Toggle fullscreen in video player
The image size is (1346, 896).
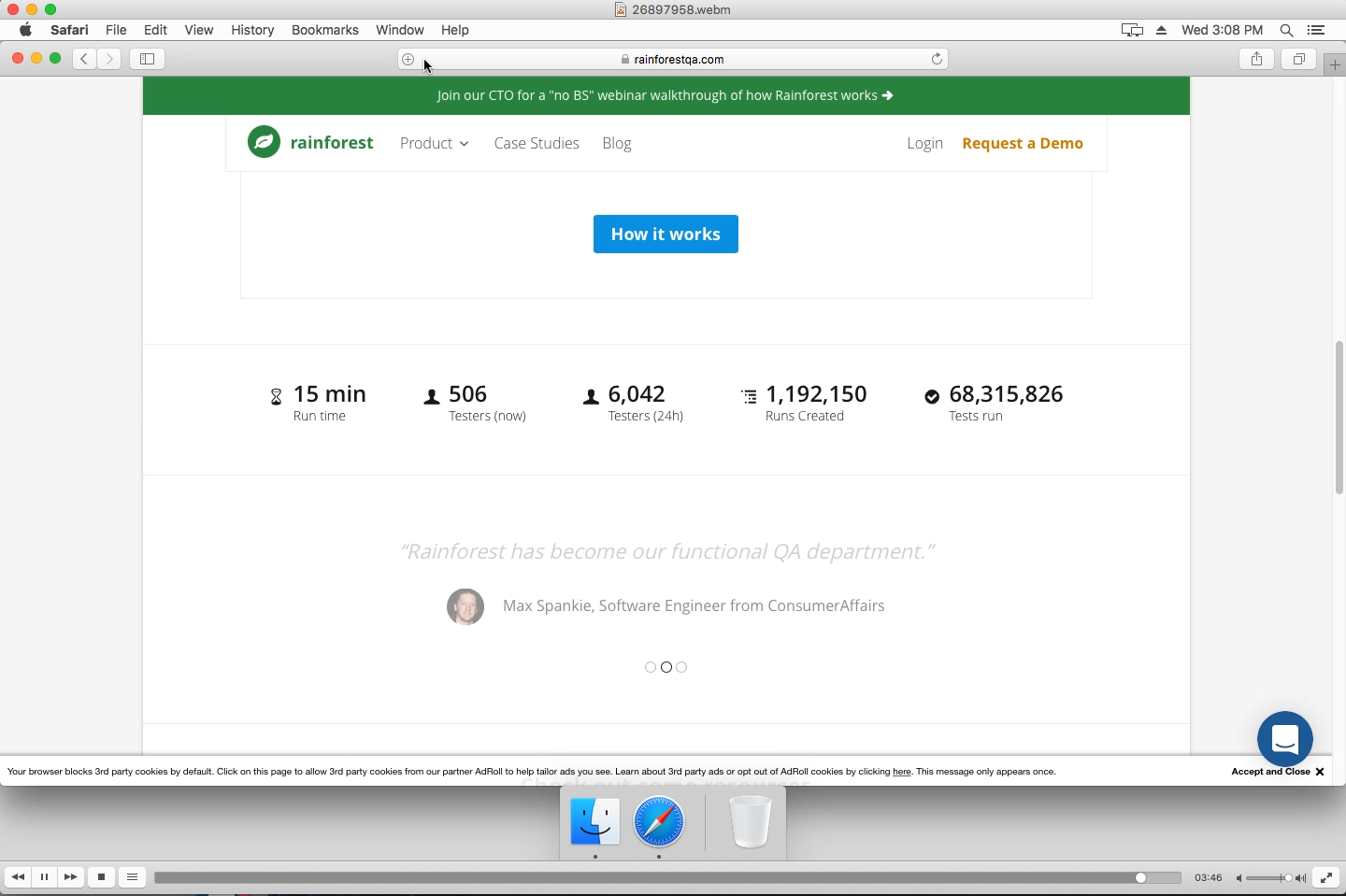pos(1326,877)
